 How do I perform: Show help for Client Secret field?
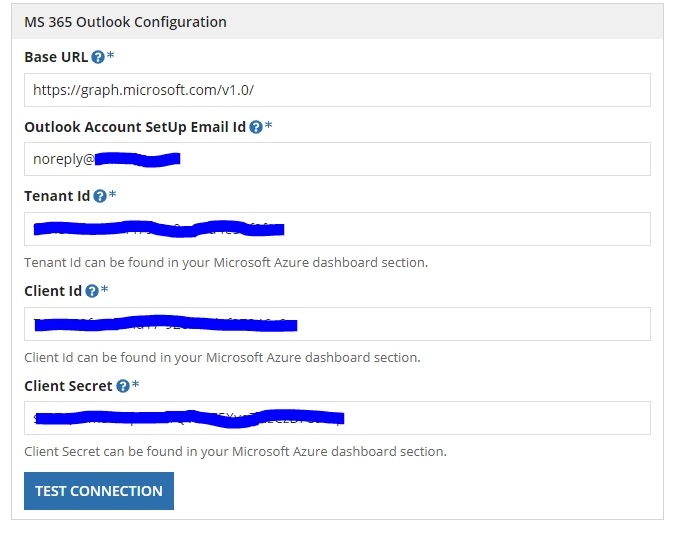pos(123,386)
